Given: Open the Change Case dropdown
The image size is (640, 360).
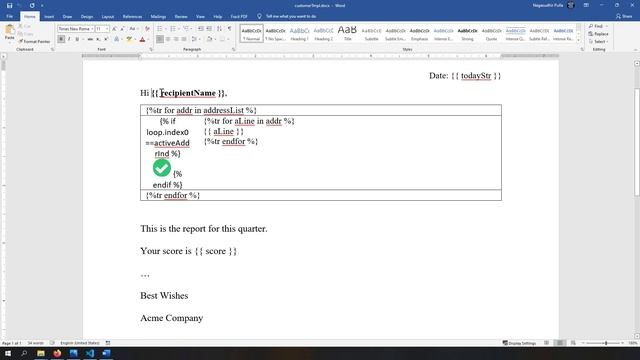Looking at the screenshot, I should tap(133, 29).
